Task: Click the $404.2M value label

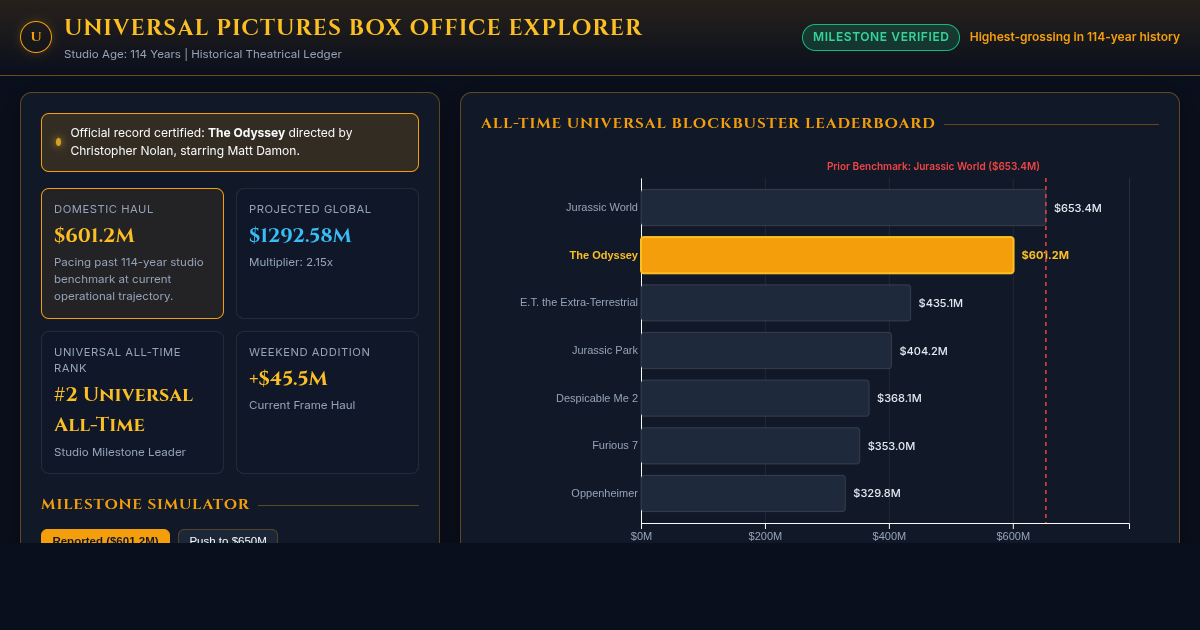Action: tap(924, 351)
